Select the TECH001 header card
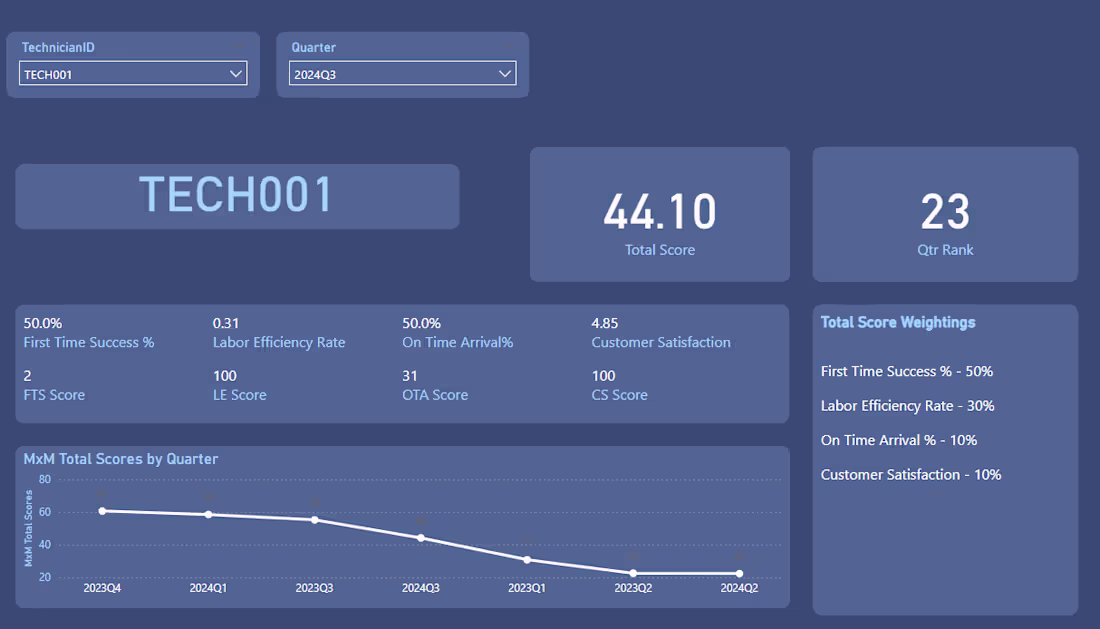 pos(236,196)
